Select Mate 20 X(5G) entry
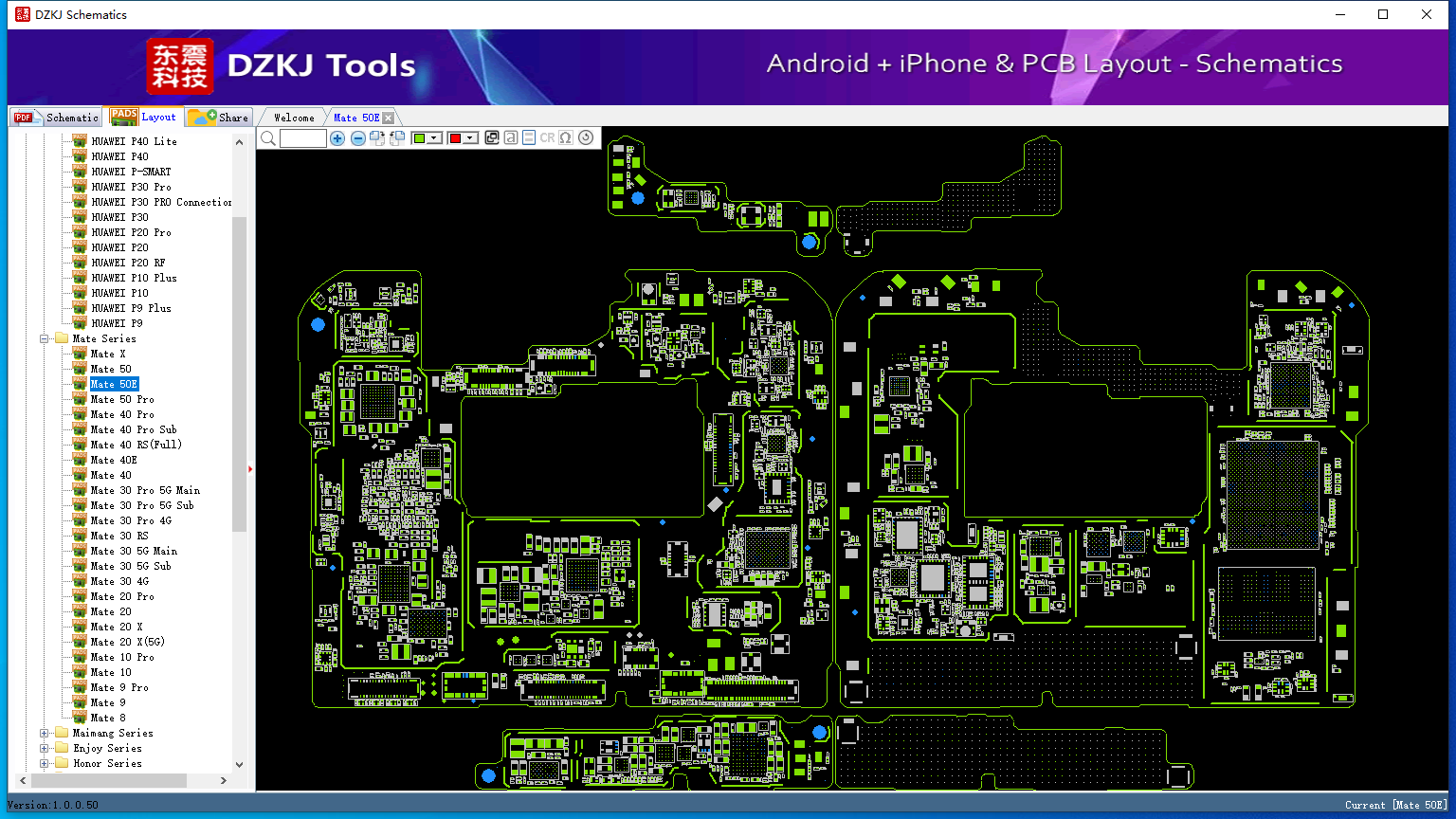 coord(128,642)
